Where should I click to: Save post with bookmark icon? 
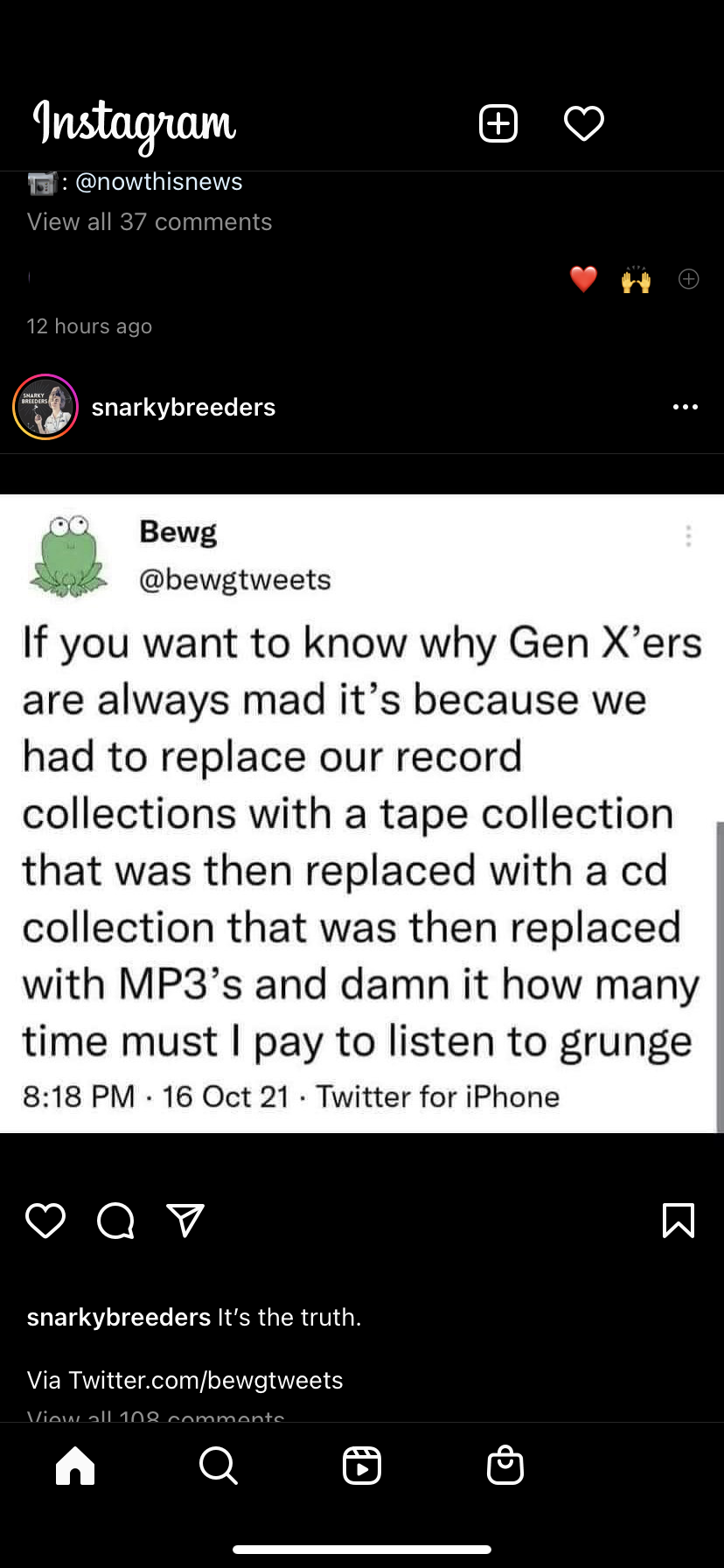(x=679, y=1220)
